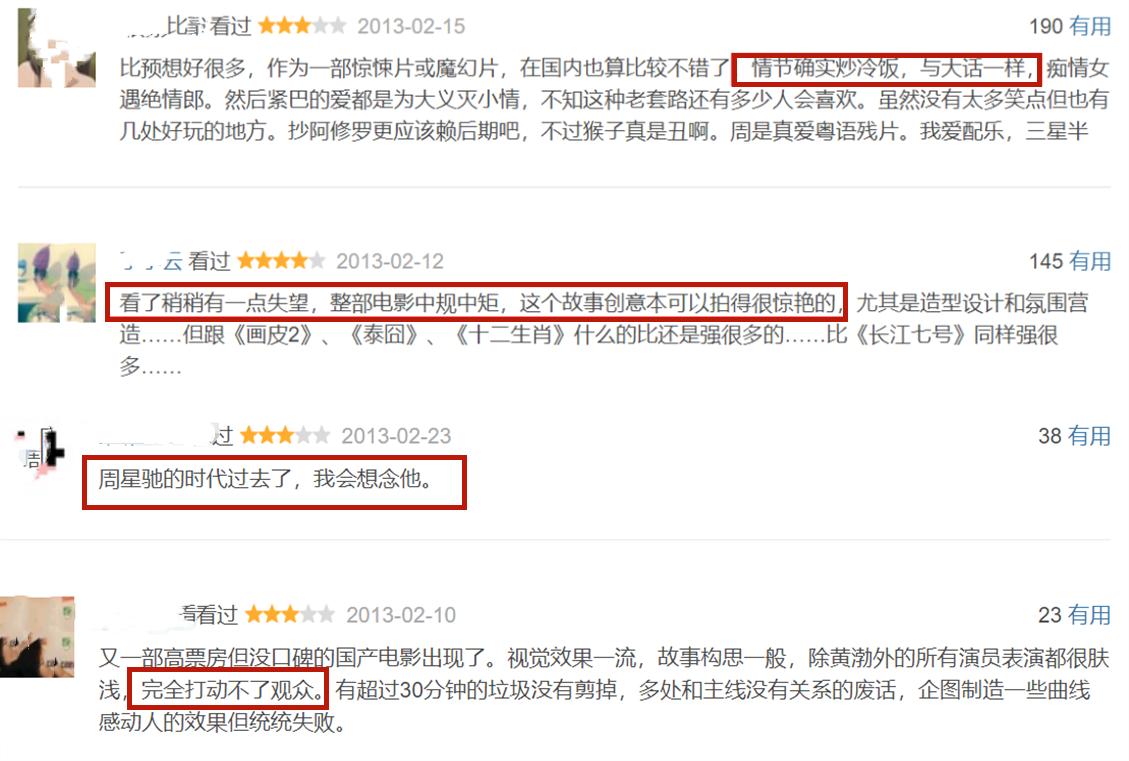This screenshot has height=761, width=1129.
Task: Click the star rating of the 2013-02-10 review
Action: click(289, 615)
